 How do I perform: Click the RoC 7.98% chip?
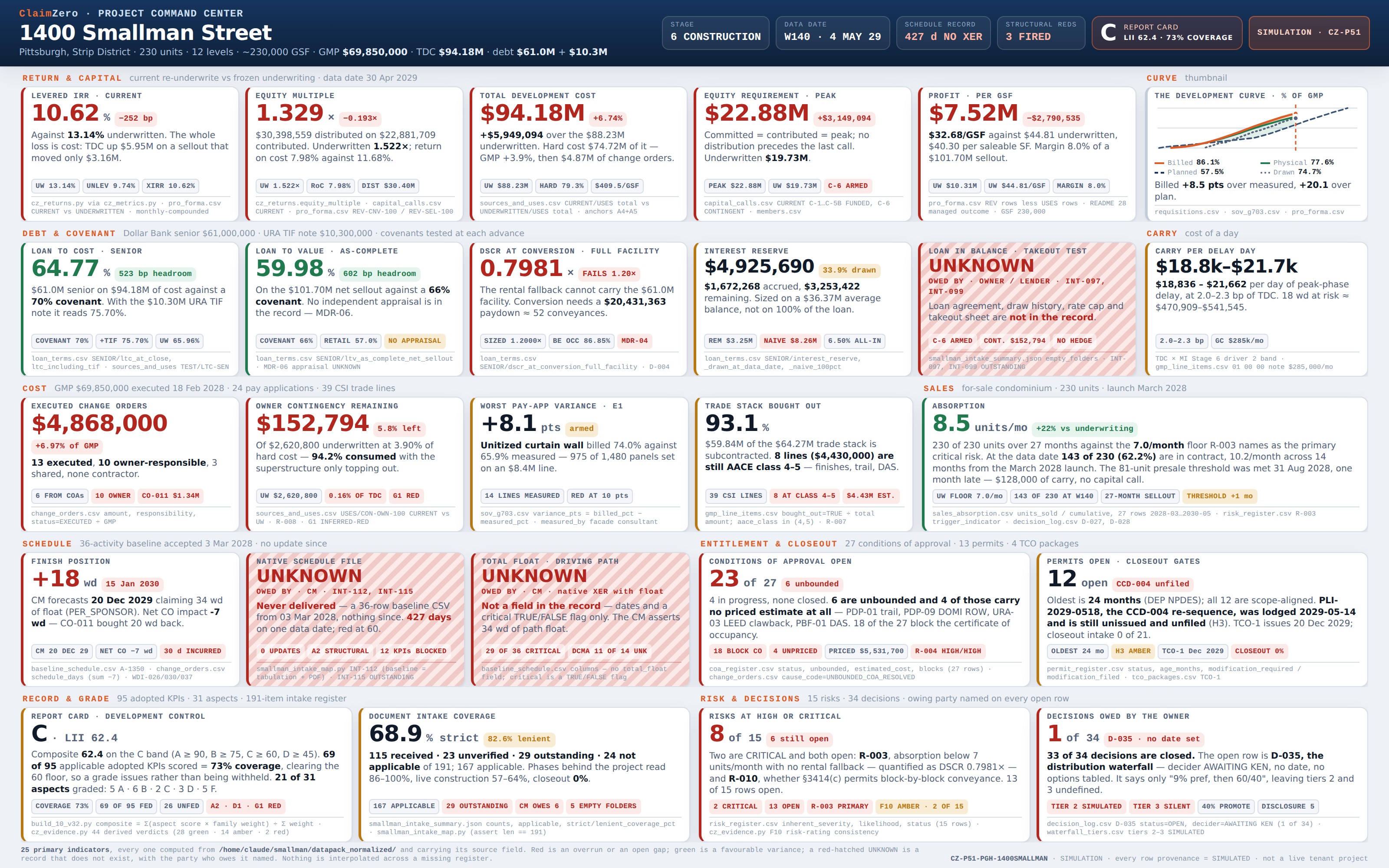click(x=331, y=186)
